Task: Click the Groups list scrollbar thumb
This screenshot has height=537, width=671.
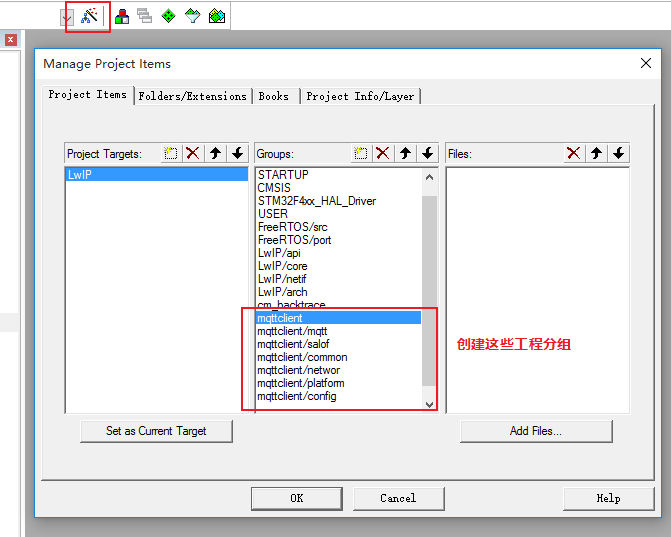Action: (430, 291)
